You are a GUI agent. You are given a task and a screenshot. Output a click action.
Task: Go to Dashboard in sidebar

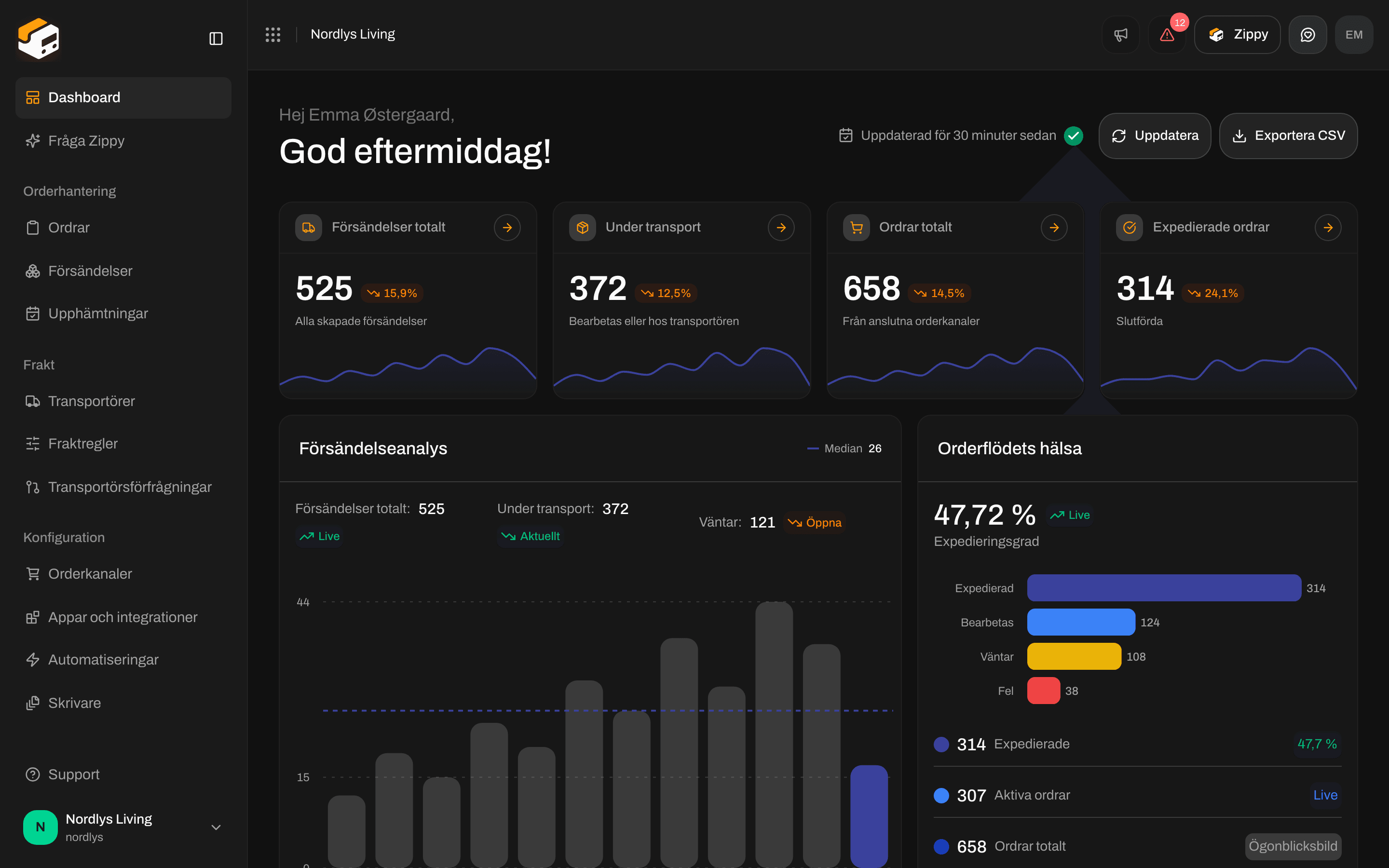coord(123,97)
